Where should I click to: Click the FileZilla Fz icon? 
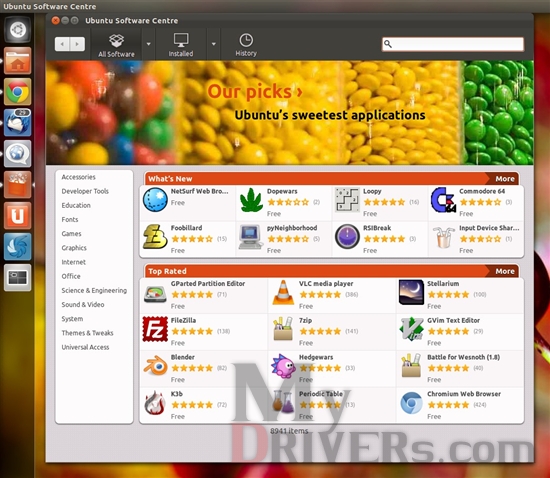(x=155, y=329)
